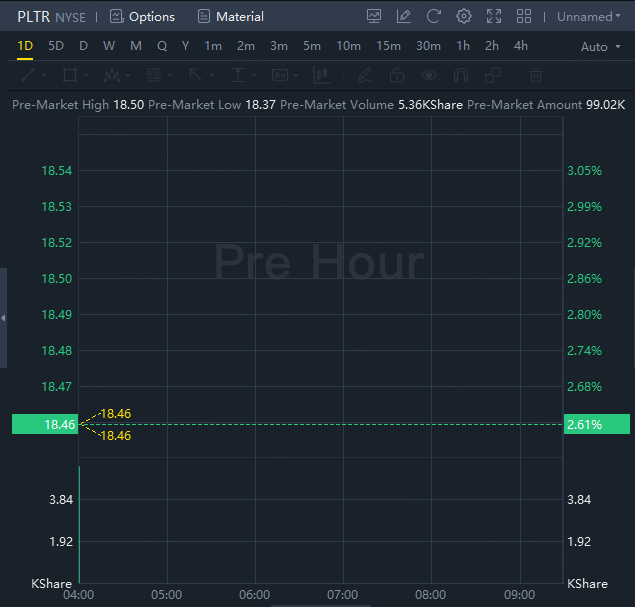Open the Auto scale dropdown
The height and width of the screenshot is (607, 635).
(600, 47)
